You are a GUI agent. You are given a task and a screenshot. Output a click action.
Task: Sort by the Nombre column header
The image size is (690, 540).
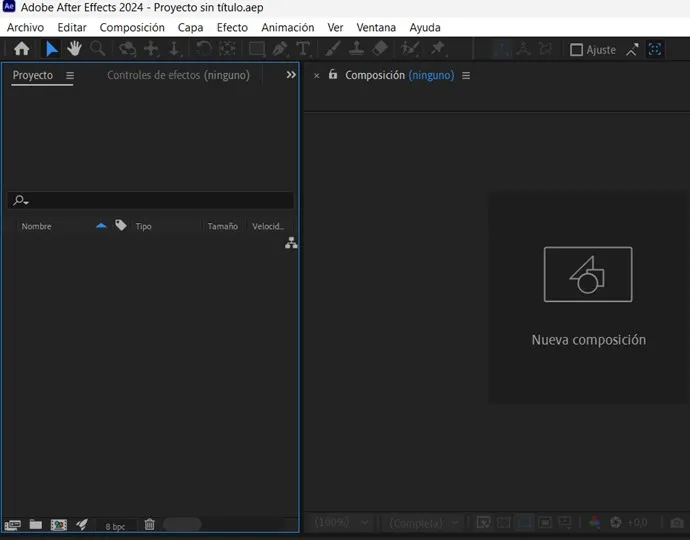click(37, 226)
